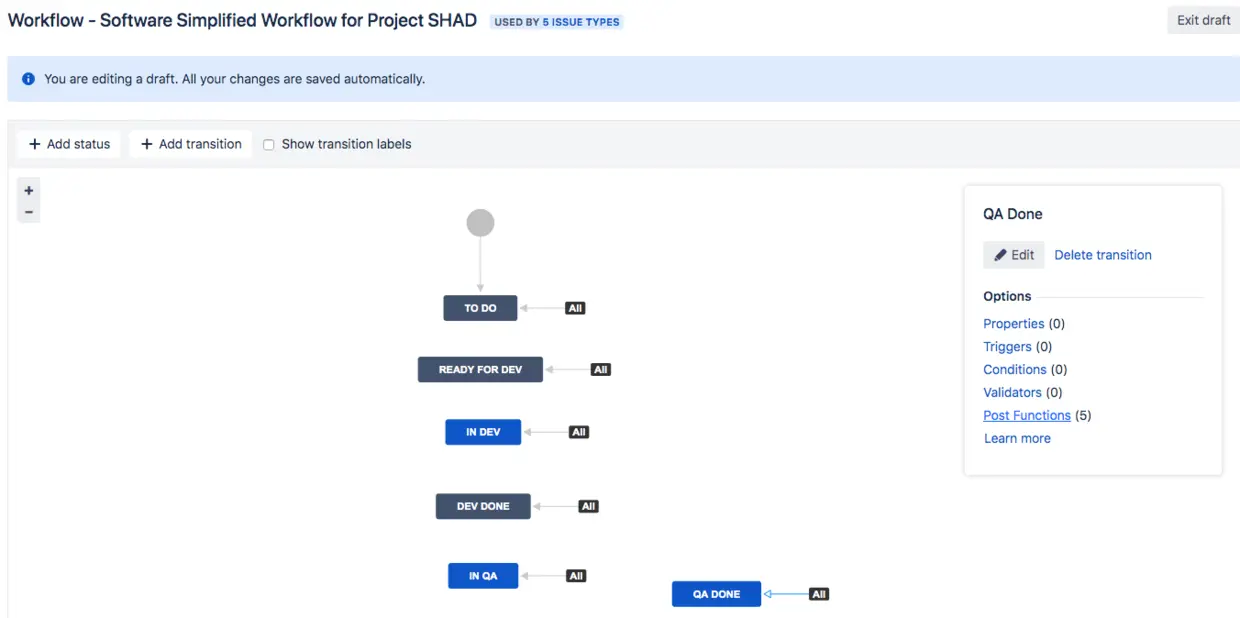1240x618 pixels.
Task: Open the Post Functions link in QA Done panel
Action: 1026,415
